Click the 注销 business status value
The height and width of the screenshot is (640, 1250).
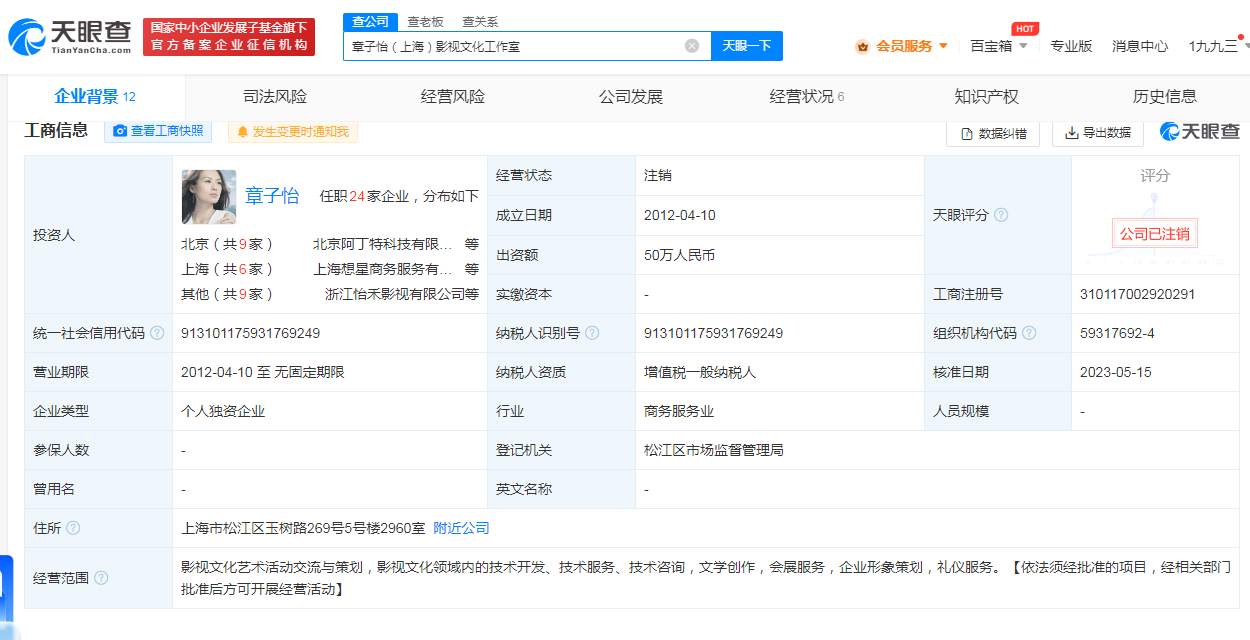658,175
